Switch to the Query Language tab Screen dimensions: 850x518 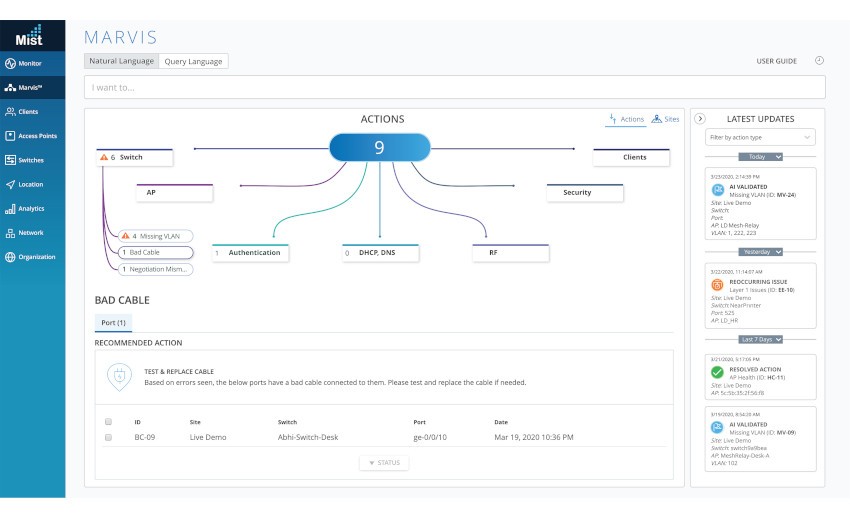click(x=194, y=61)
